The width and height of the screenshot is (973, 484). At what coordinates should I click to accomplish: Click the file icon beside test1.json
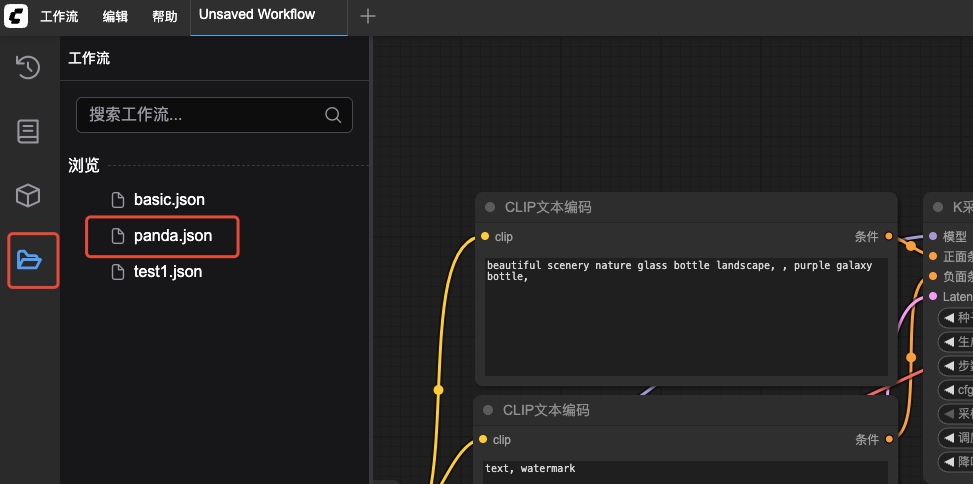pyautogui.click(x=117, y=272)
